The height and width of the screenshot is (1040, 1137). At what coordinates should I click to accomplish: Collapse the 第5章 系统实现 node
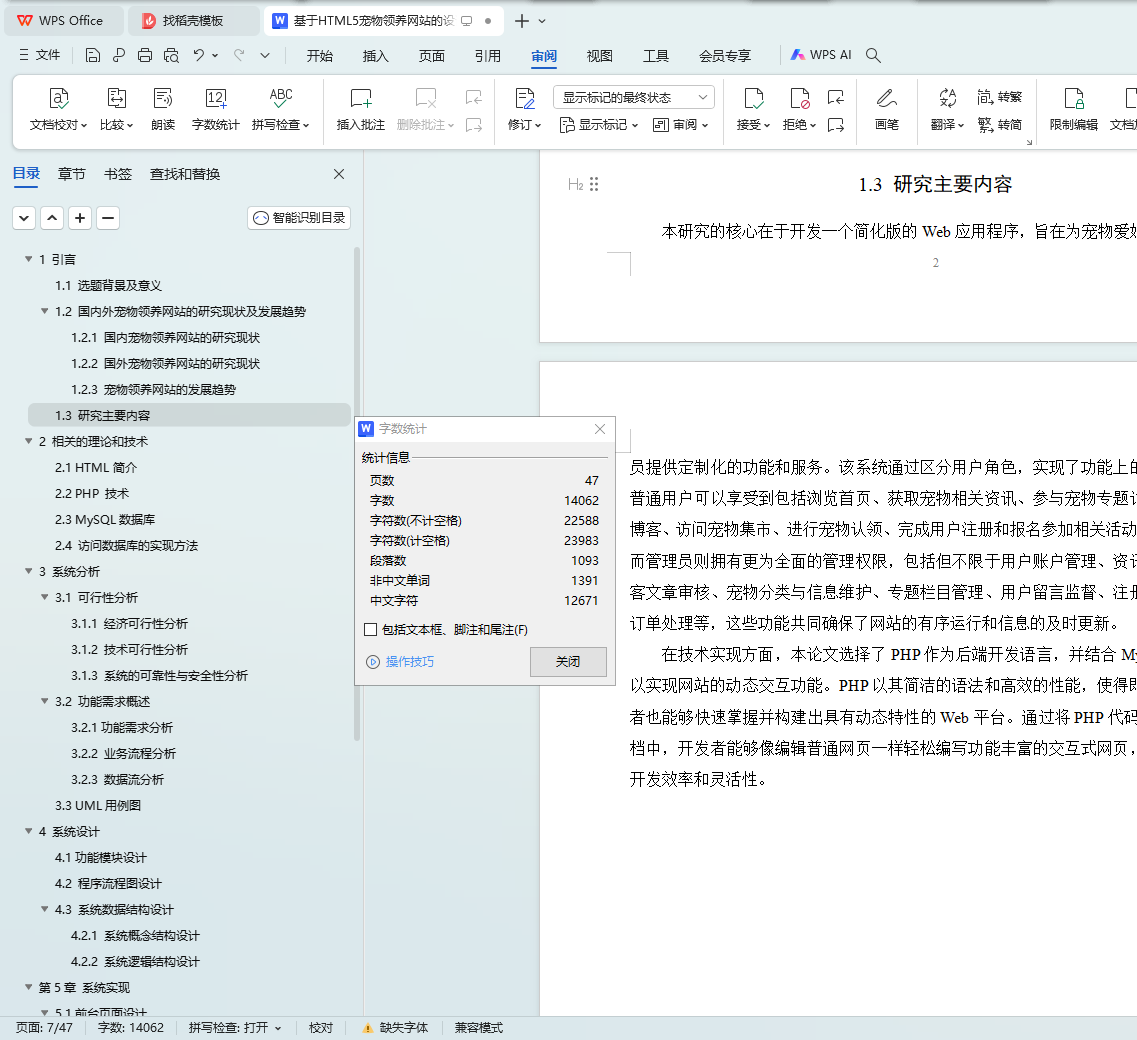[x=29, y=987]
